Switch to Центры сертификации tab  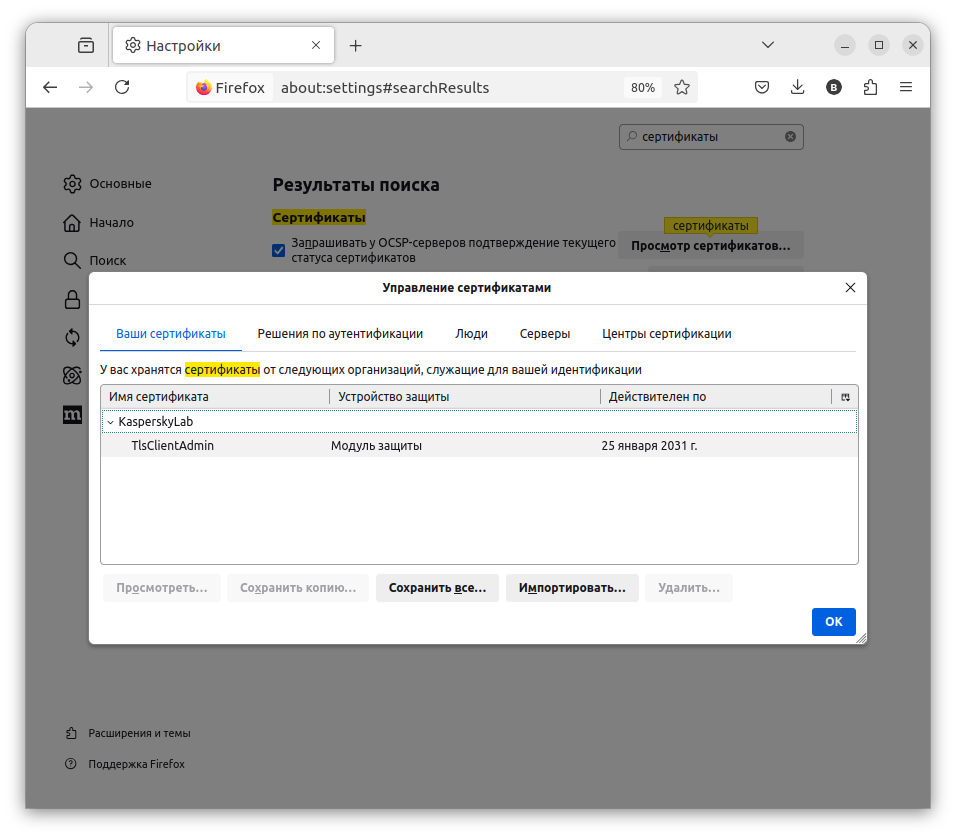[666, 333]
